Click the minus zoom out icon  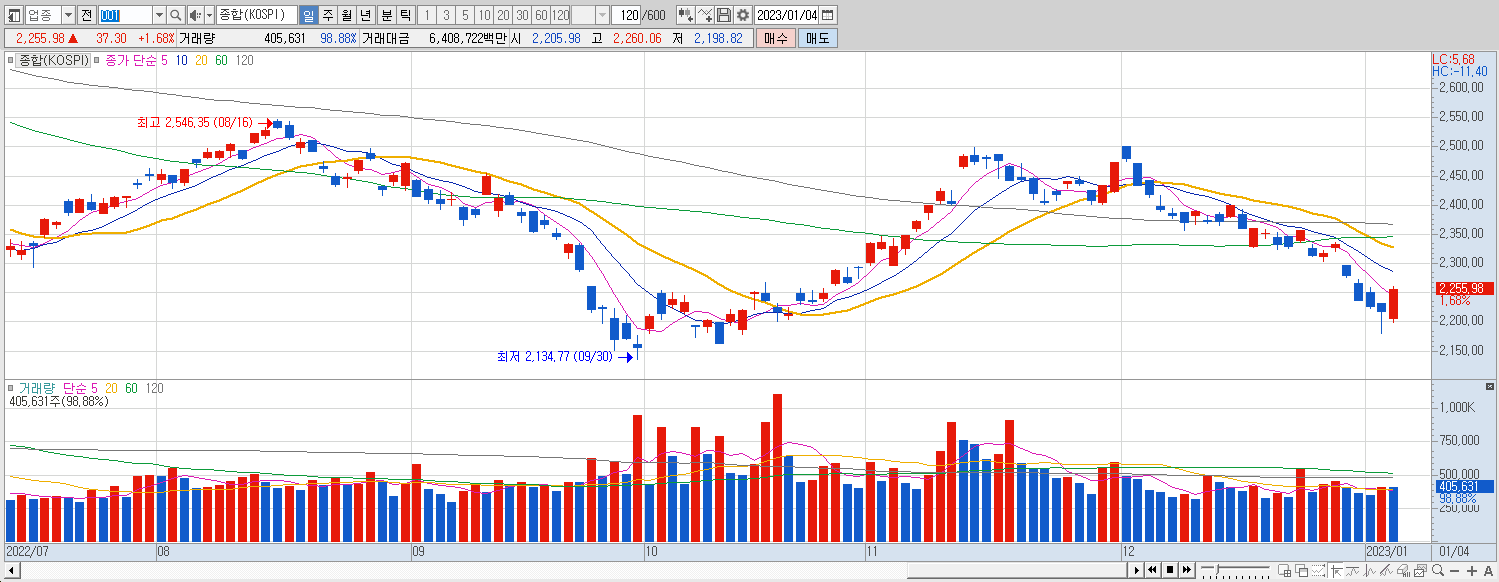(1455, 571)
